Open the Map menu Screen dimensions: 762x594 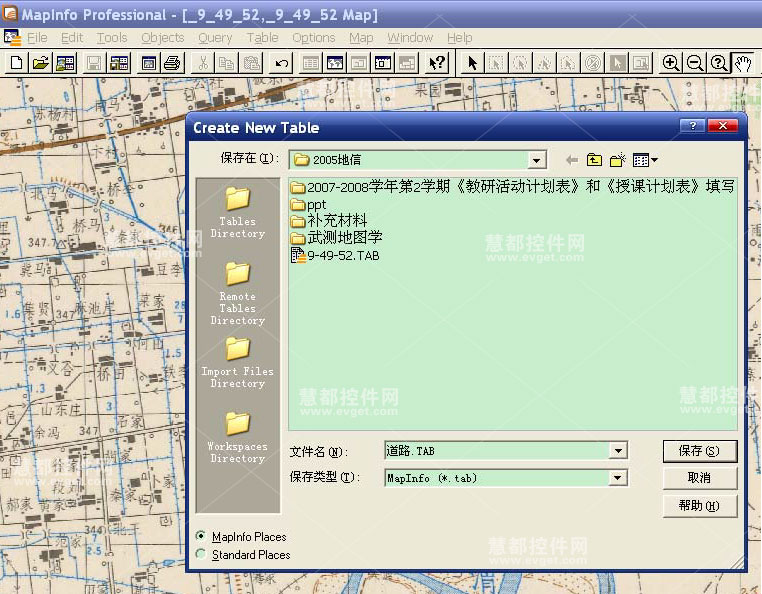(361, 37)
